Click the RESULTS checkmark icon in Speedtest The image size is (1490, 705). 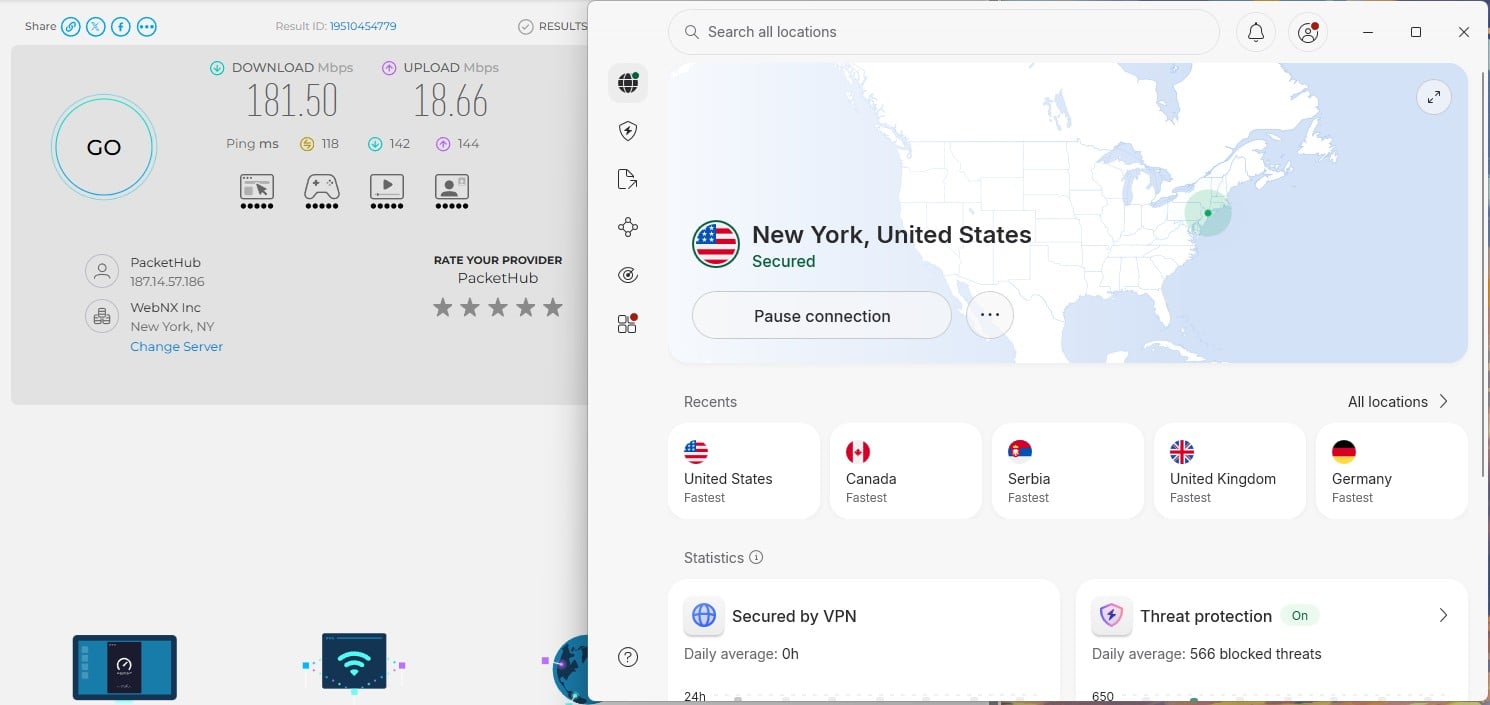click(x=526, y=27)
